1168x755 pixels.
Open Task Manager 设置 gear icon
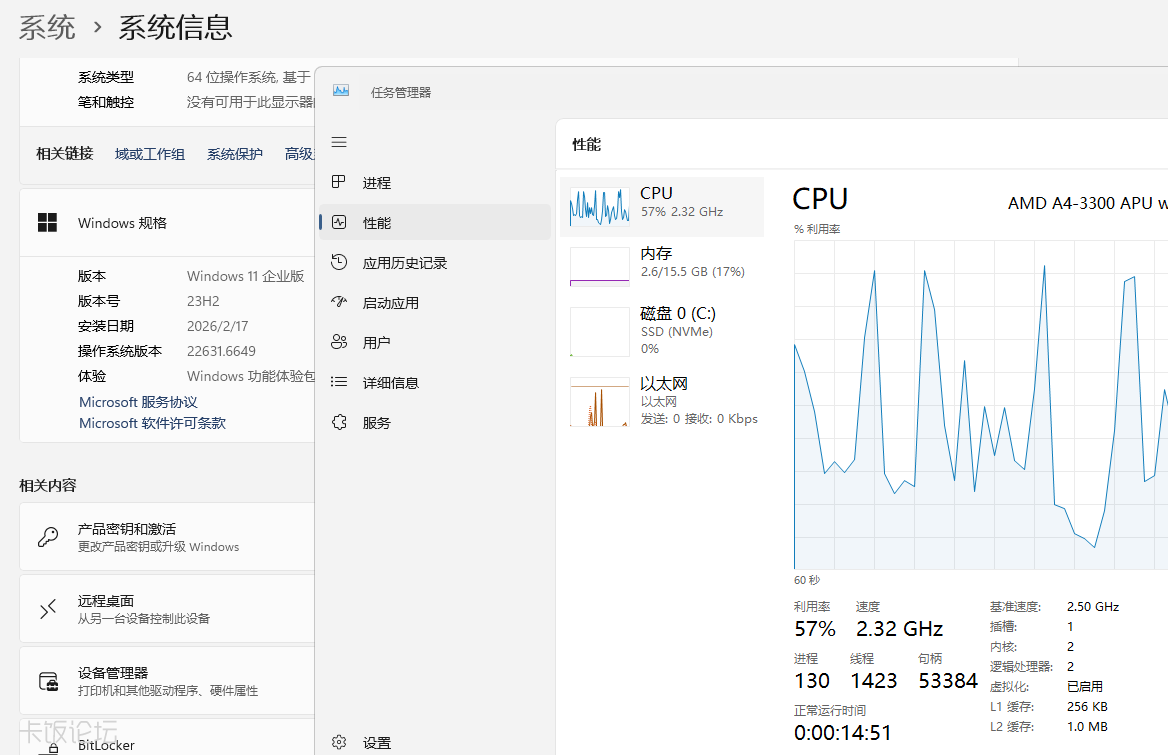pyautogui.click(x=339, y=742)
